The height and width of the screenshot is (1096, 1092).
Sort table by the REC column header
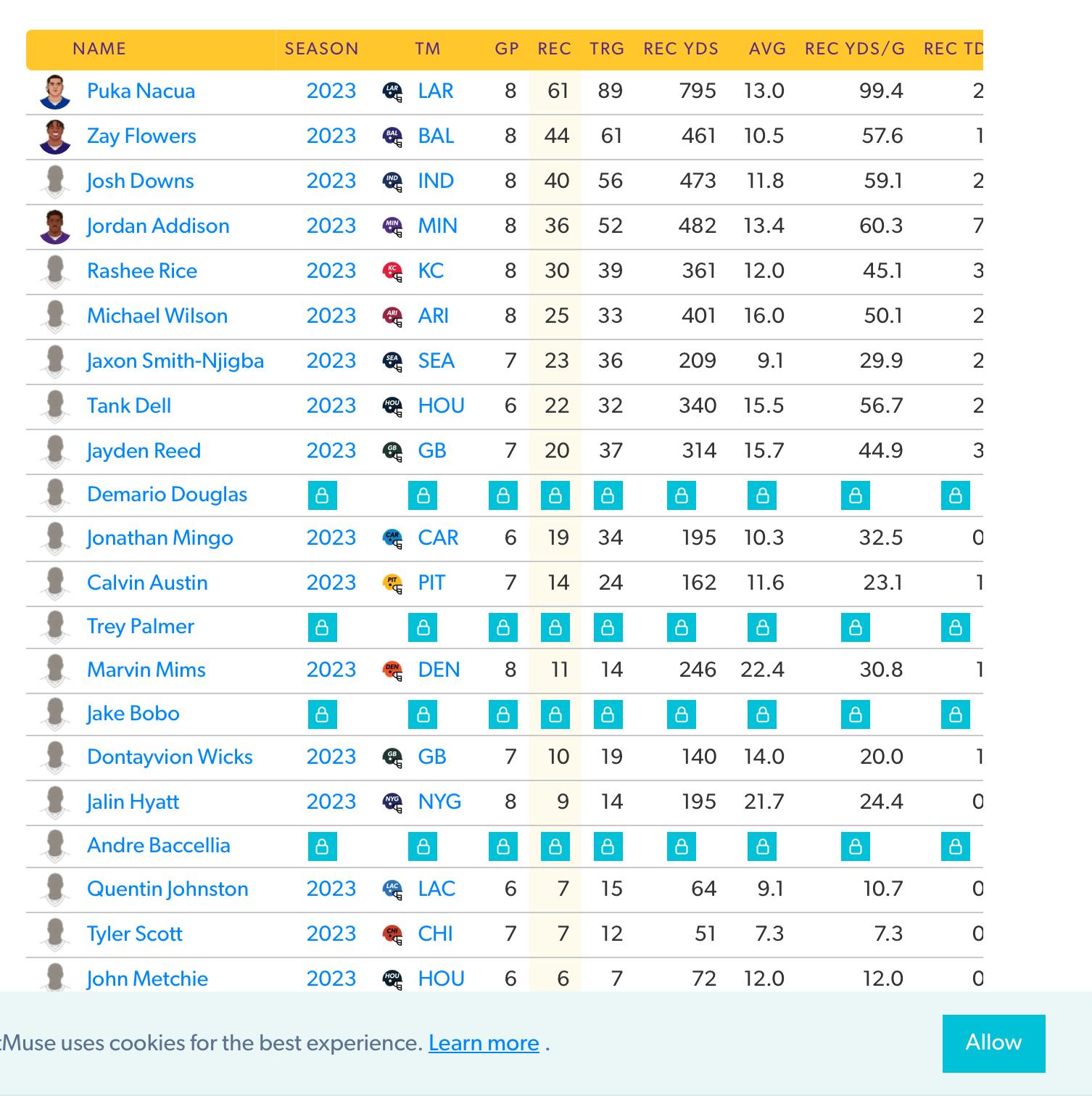point(554,49)
